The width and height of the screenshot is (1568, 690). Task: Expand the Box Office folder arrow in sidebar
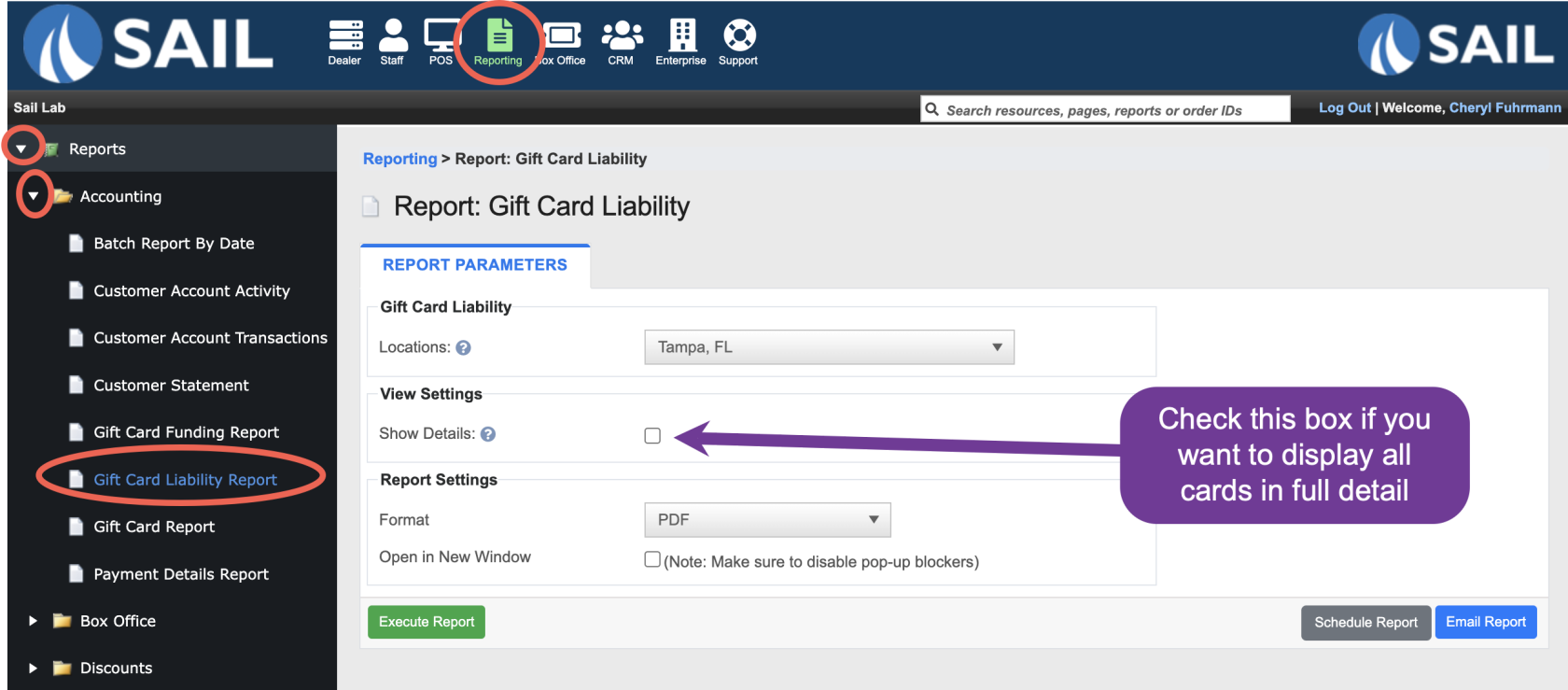pos(33,621)
